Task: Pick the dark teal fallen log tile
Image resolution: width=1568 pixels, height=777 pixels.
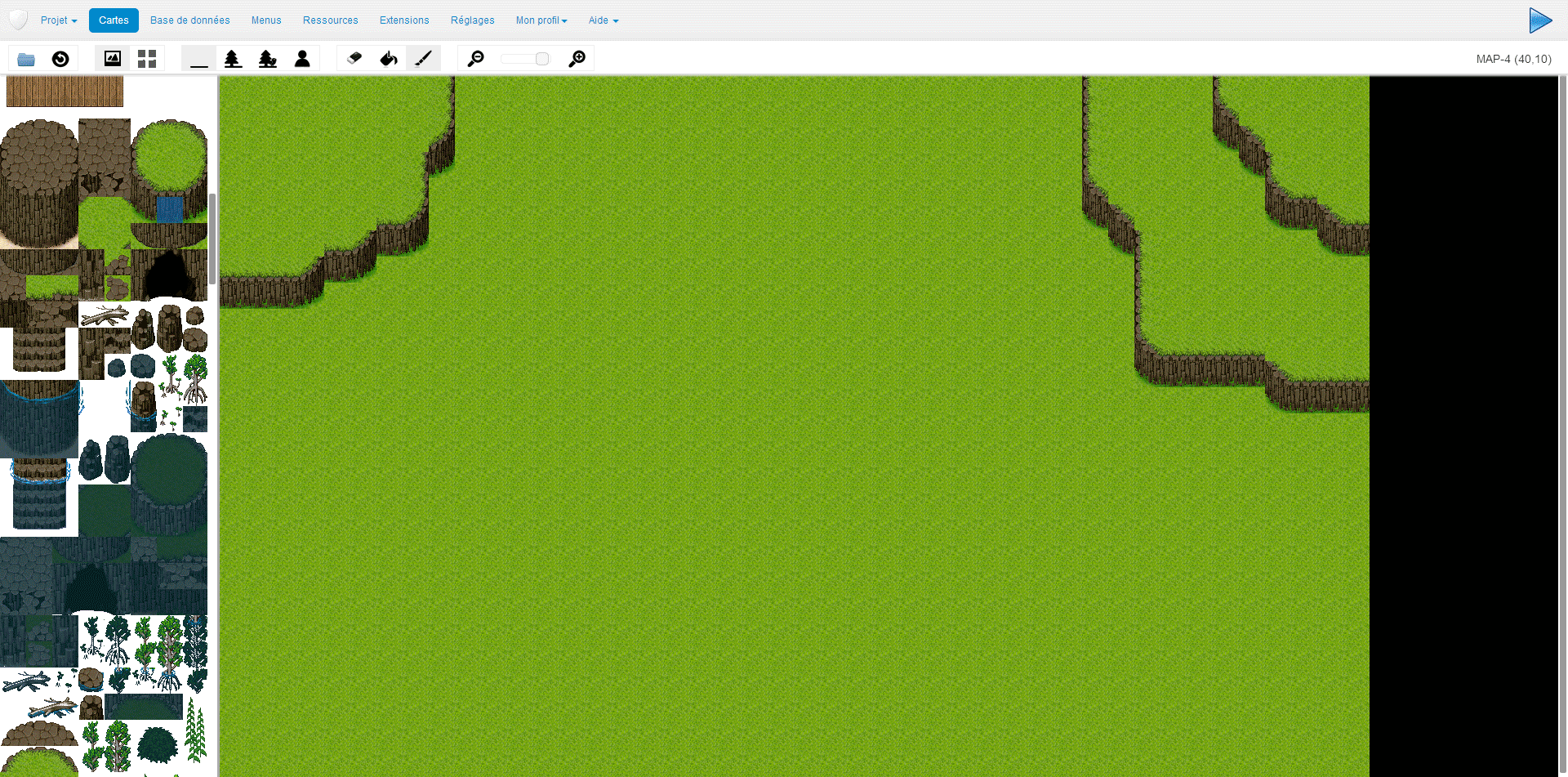Action: pos(26,681)
